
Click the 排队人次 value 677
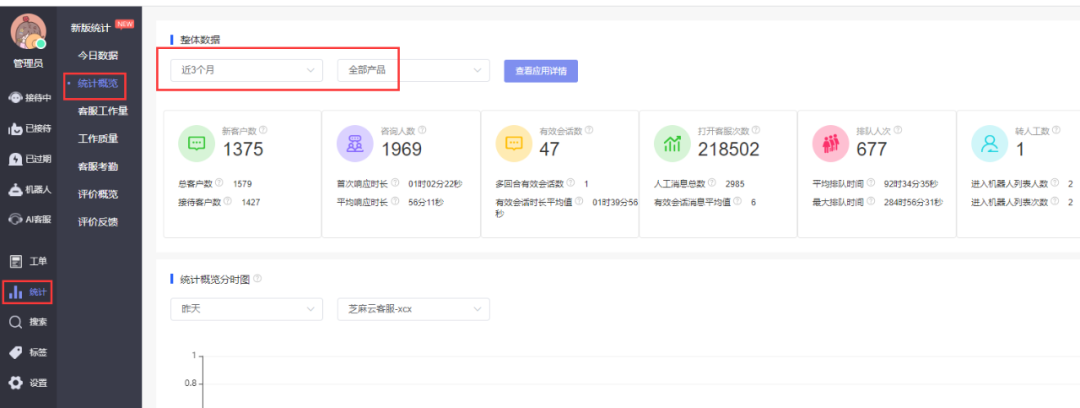(871, 149)
